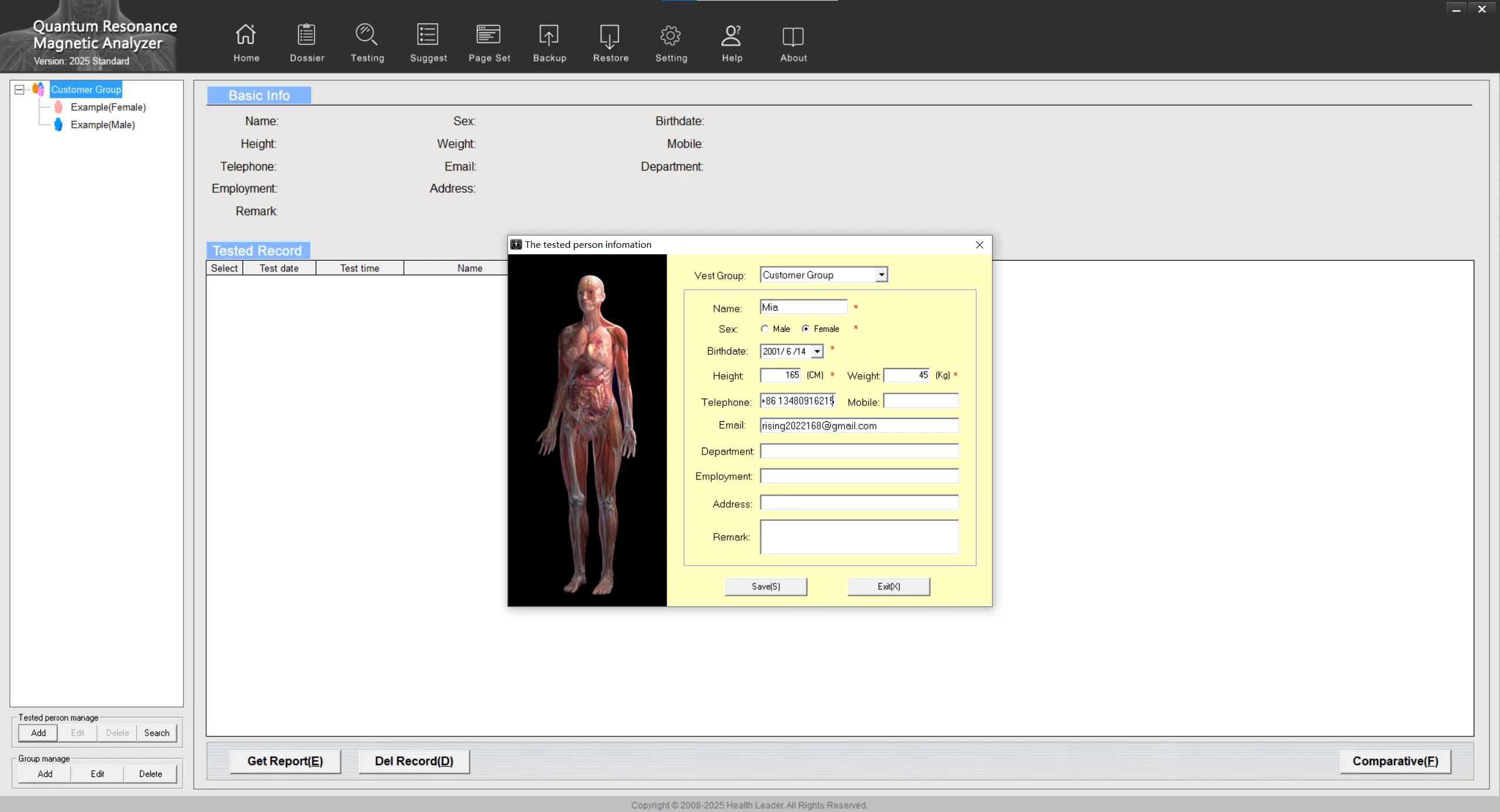The width and height of the screenshot is (1500, 812).
Task: Expand the Vest Group dropdown
Action: coord(881,275)
